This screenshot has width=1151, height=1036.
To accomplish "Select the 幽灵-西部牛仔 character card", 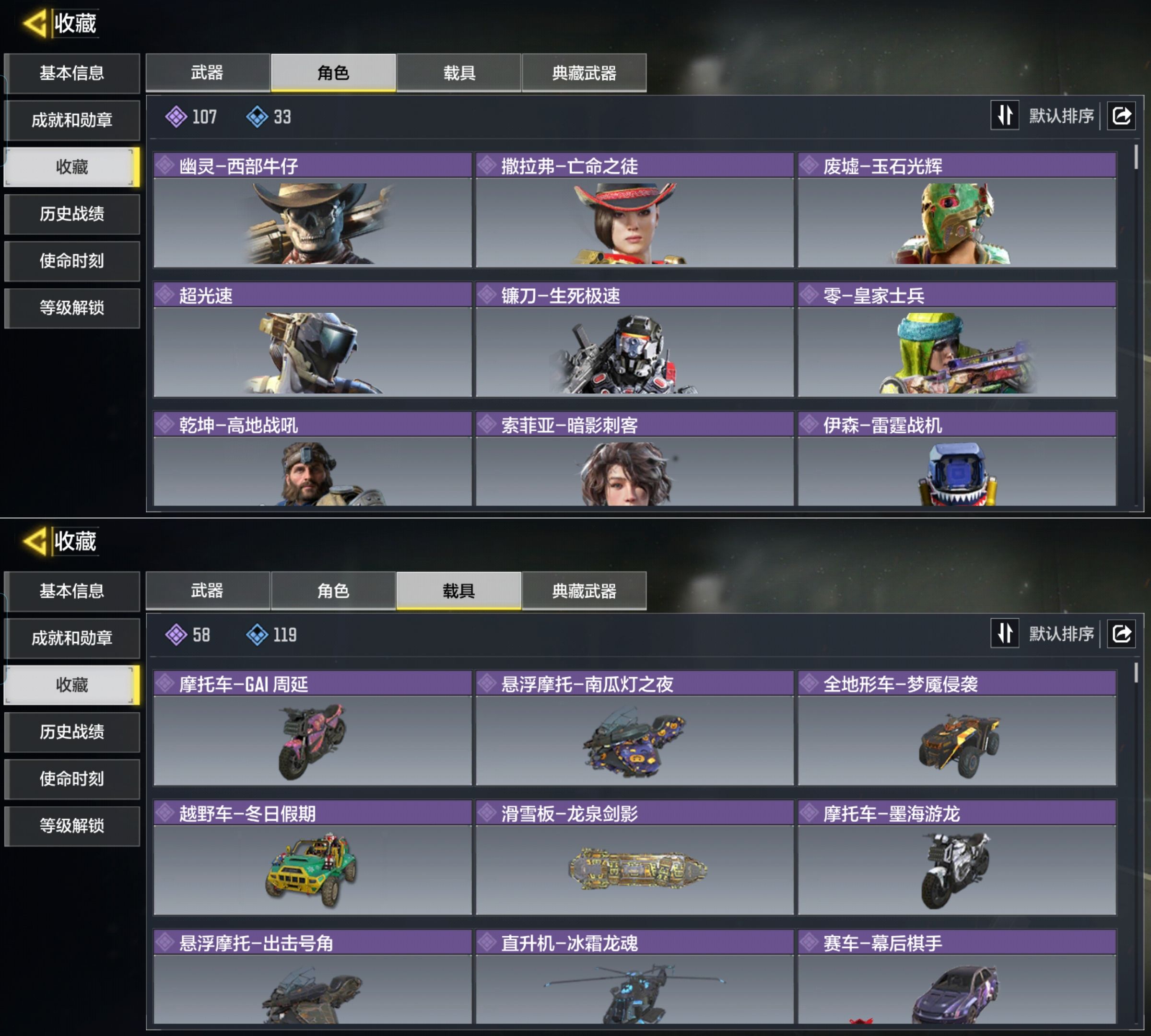I will point(313,210).
